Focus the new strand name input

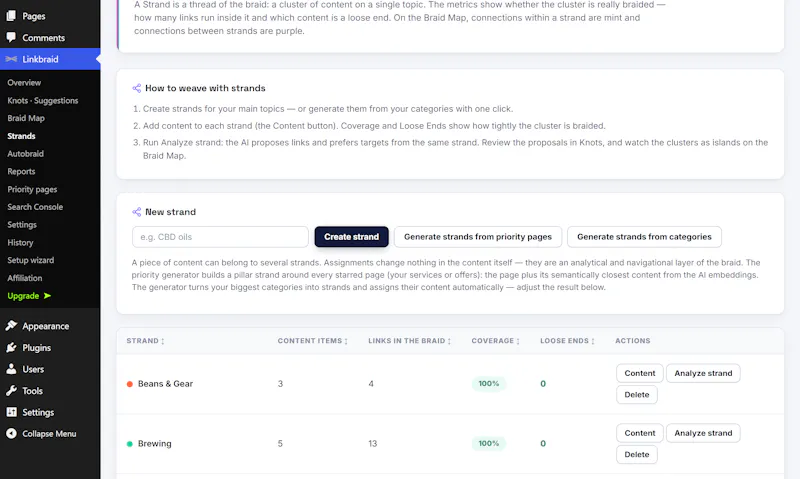point(220,237)
